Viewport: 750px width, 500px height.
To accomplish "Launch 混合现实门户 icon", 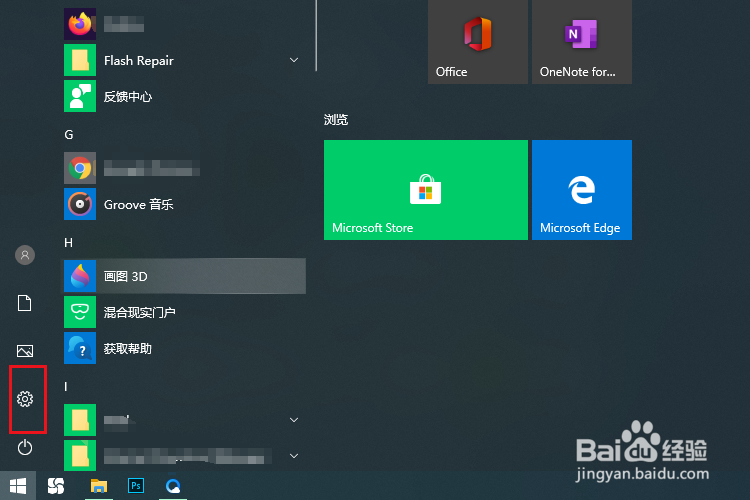I will [80, 312].
